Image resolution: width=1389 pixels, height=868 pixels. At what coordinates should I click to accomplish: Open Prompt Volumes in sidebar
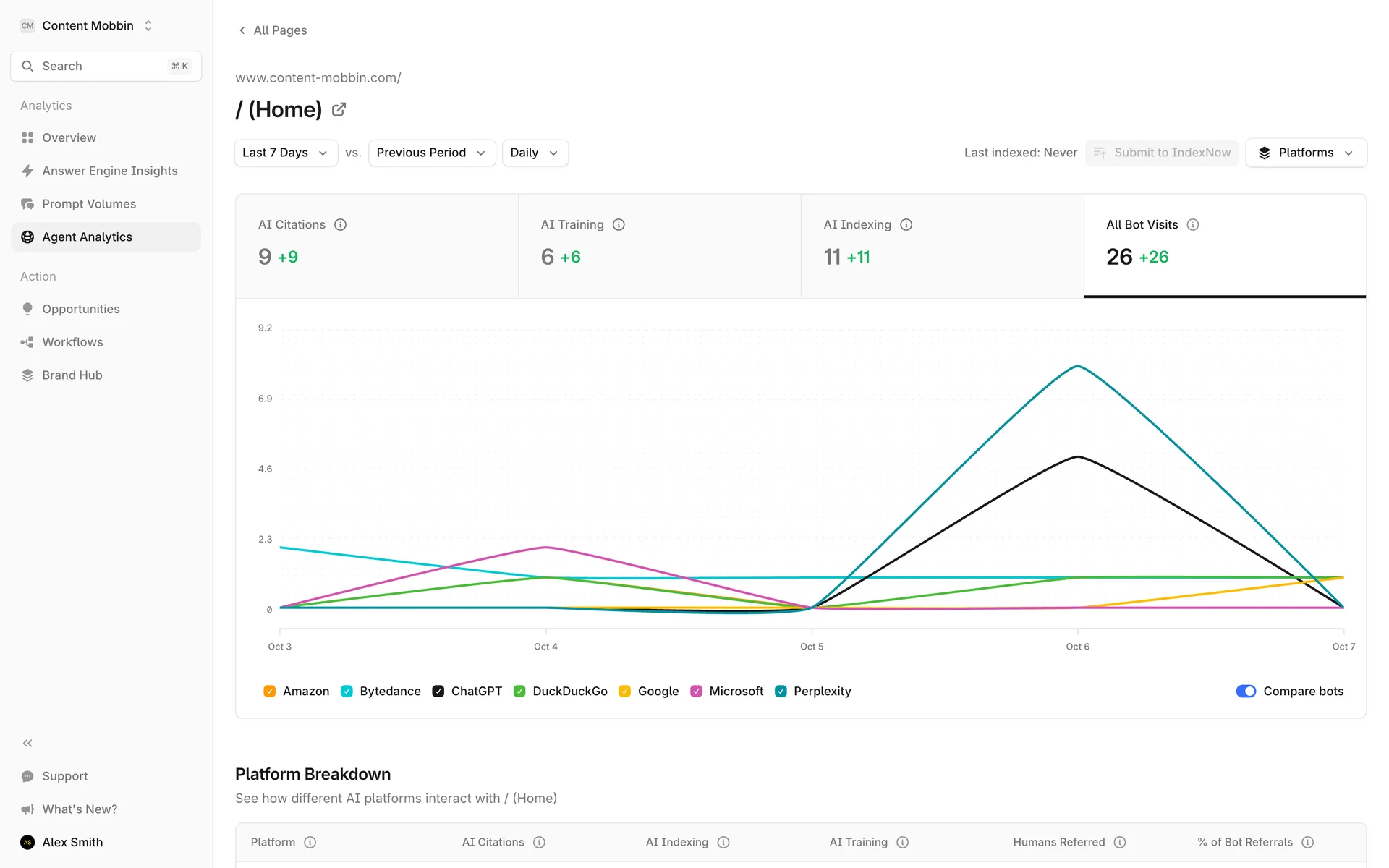(88, 204)
